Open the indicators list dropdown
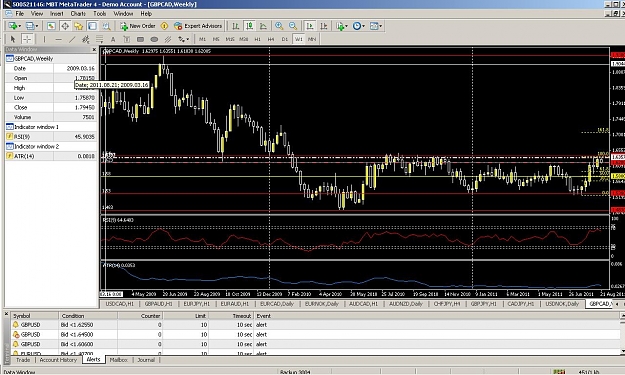The height and width of the screenshot is (375, 625). [342, 26]
